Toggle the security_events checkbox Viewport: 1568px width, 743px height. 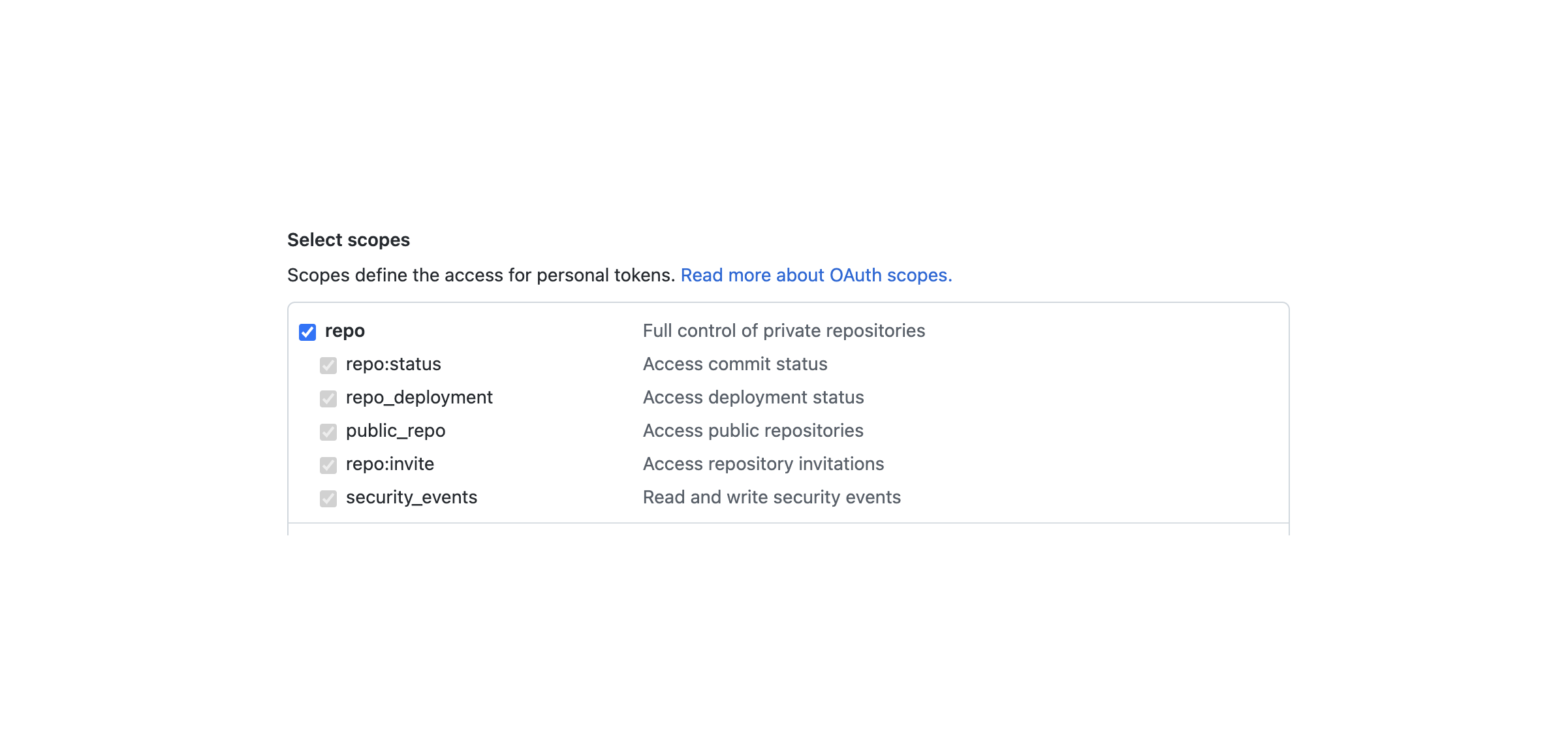(328, 499)
